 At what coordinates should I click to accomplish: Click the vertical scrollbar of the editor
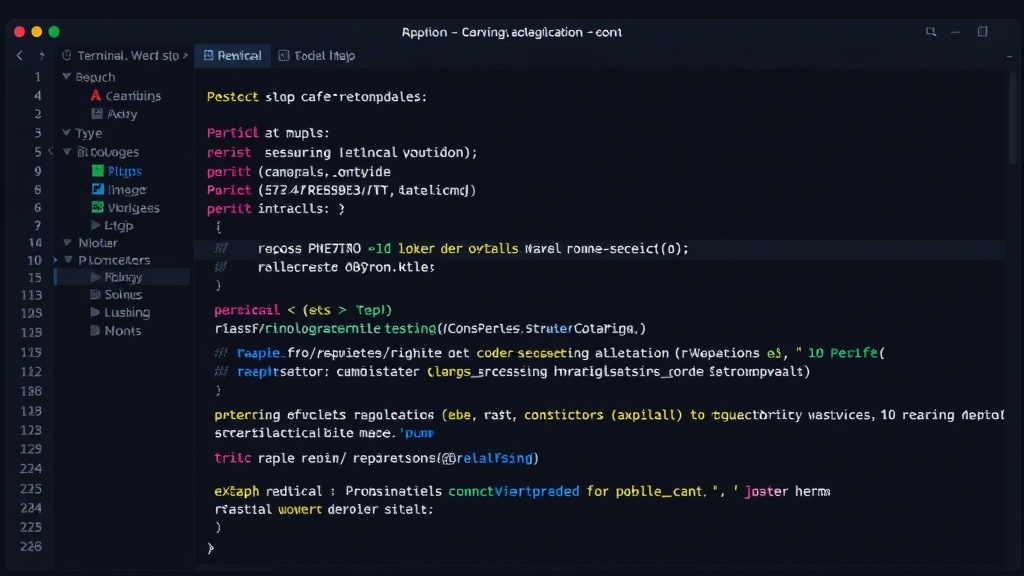[1013, 118]
